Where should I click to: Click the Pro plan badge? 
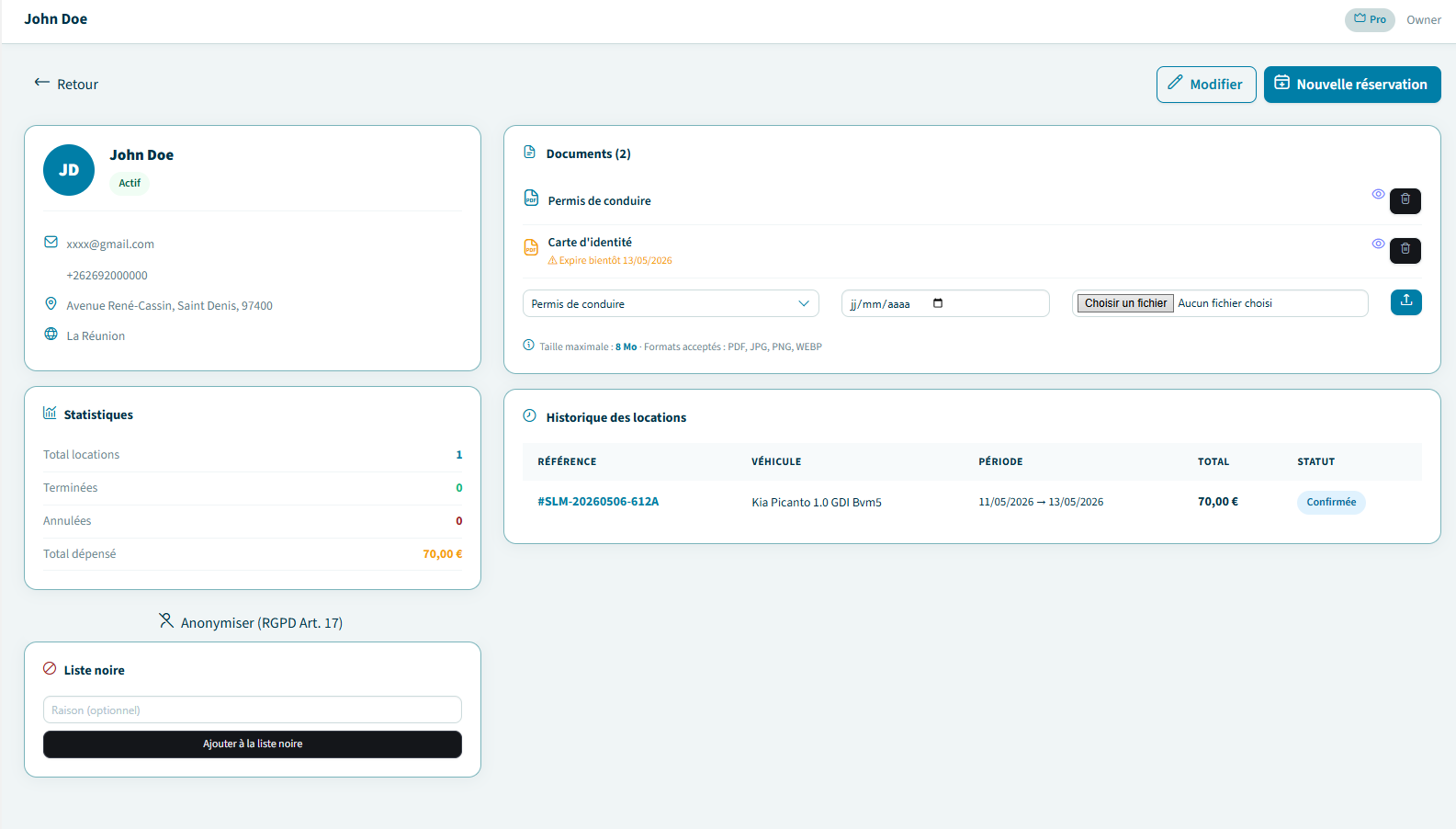coord(1370,19)
